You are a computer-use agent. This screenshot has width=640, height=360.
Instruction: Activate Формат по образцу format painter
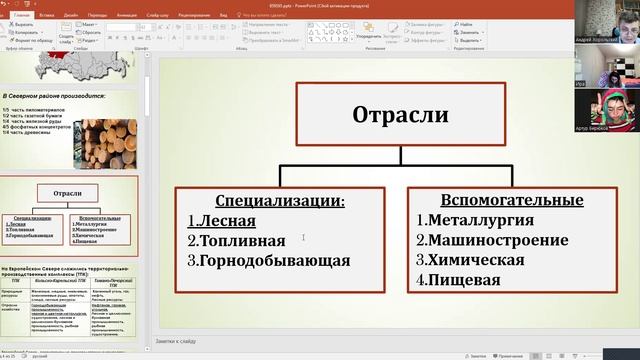[31, 40]
